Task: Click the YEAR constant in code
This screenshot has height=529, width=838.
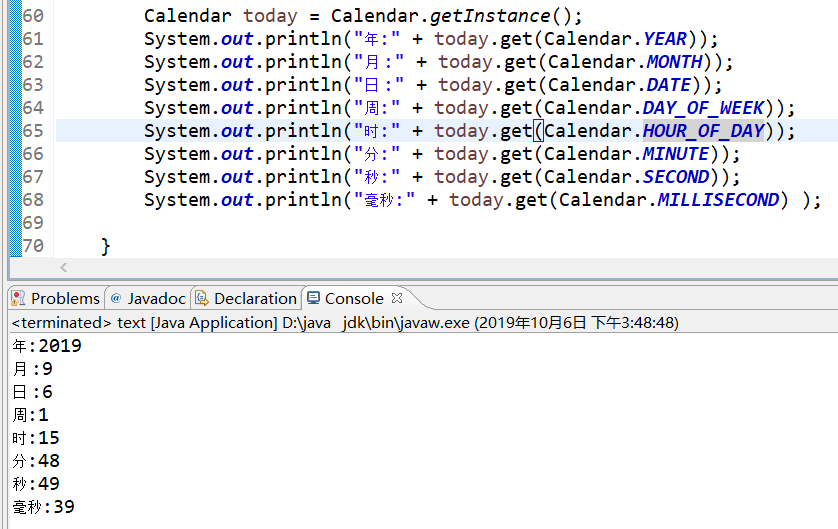Action: click(665, 39)
